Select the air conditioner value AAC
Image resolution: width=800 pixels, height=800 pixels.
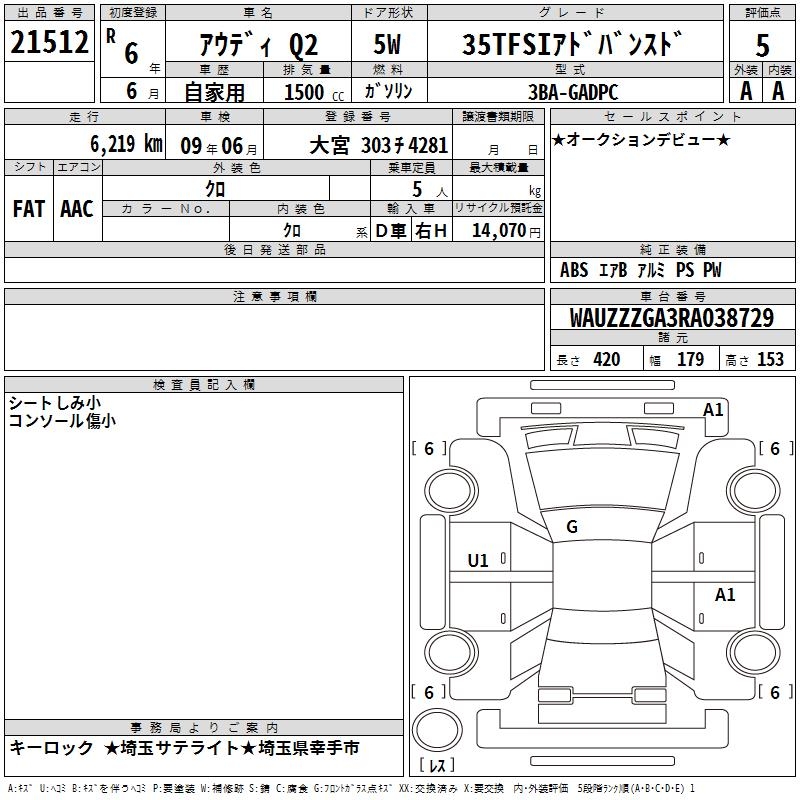77,209
